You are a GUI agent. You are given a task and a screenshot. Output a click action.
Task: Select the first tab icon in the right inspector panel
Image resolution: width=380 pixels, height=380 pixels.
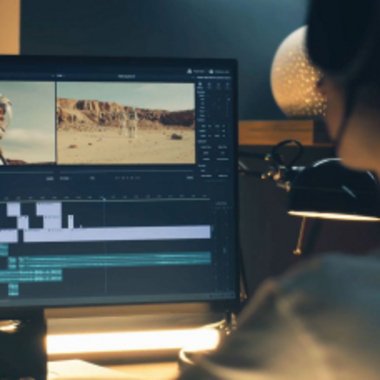click(x=200, y=86)
